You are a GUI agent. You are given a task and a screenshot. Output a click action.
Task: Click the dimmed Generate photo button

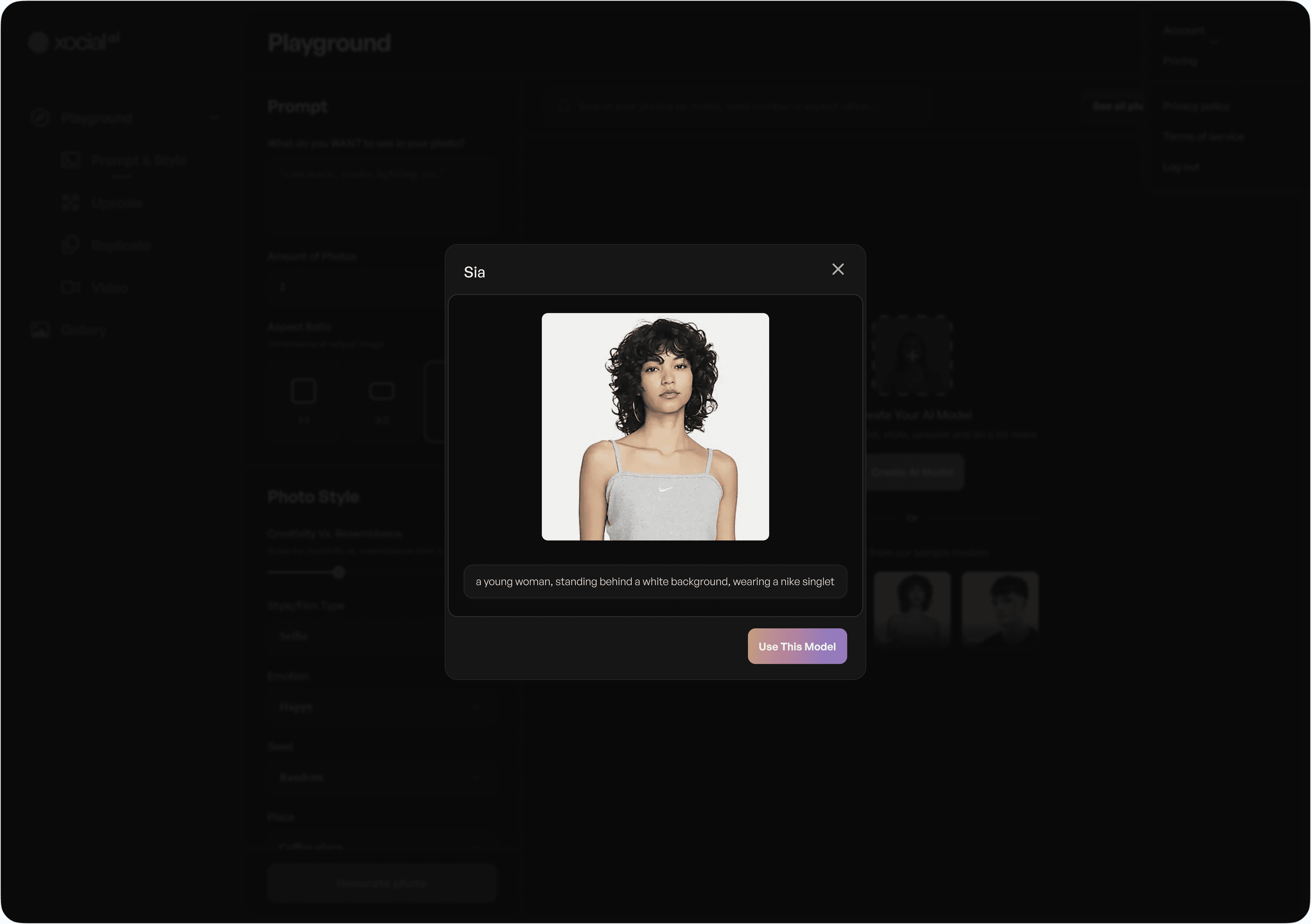point(381,883)
